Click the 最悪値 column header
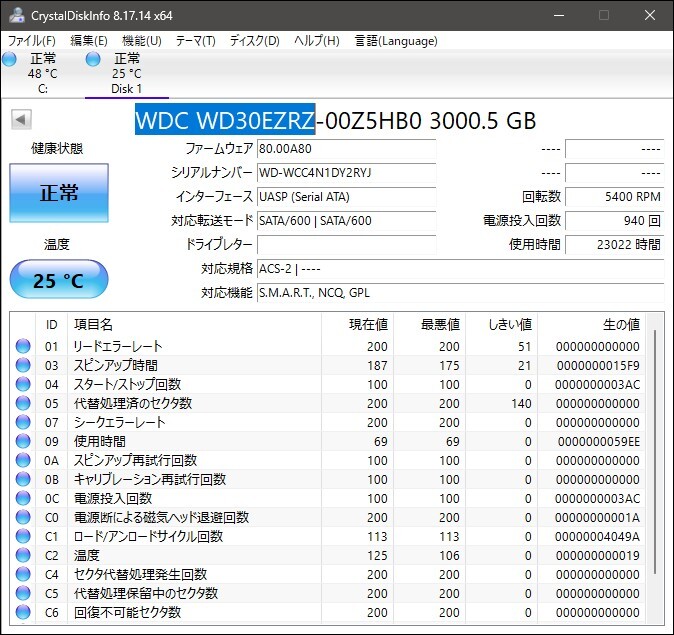The image size is (674, 635). [429, 325]
